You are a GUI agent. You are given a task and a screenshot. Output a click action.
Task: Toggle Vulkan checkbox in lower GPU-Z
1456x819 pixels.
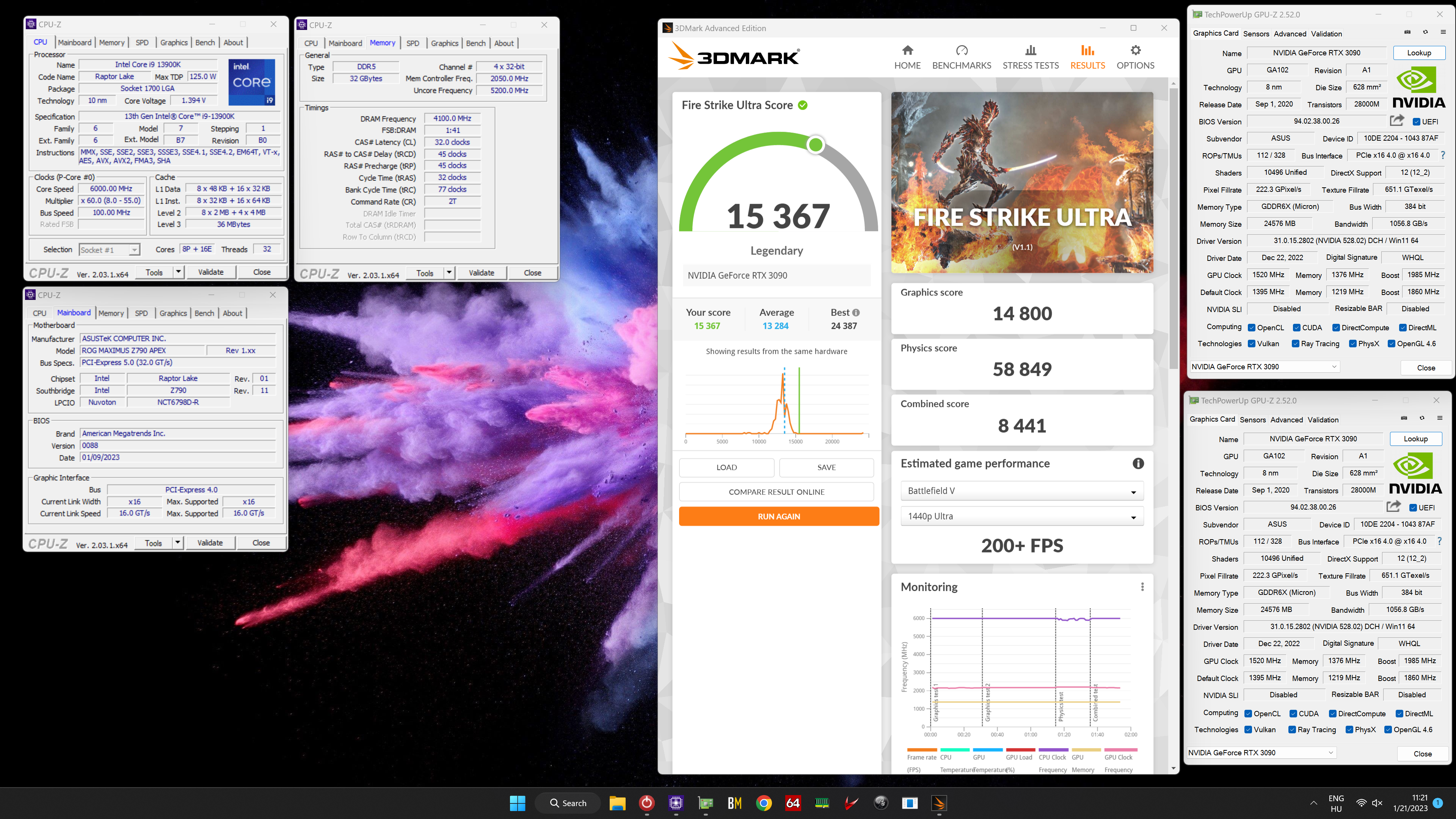(1248, 730)
